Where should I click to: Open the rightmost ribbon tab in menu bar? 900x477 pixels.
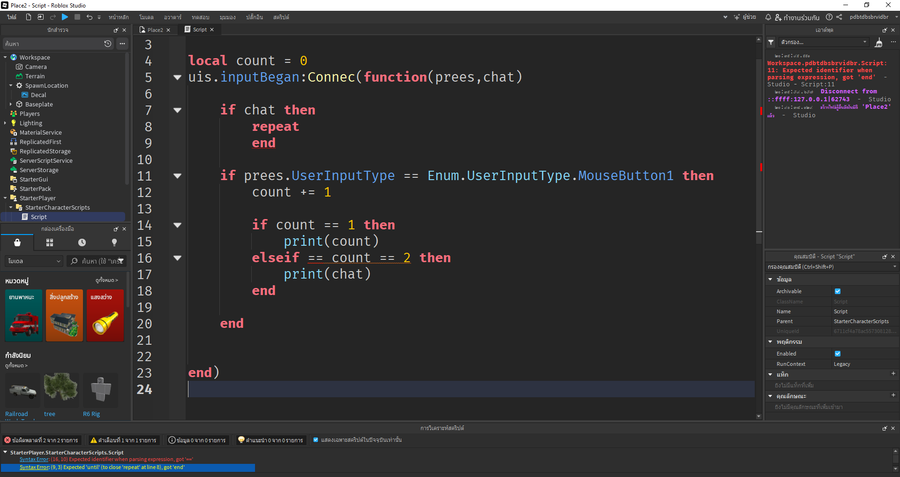tap(281, 17)
